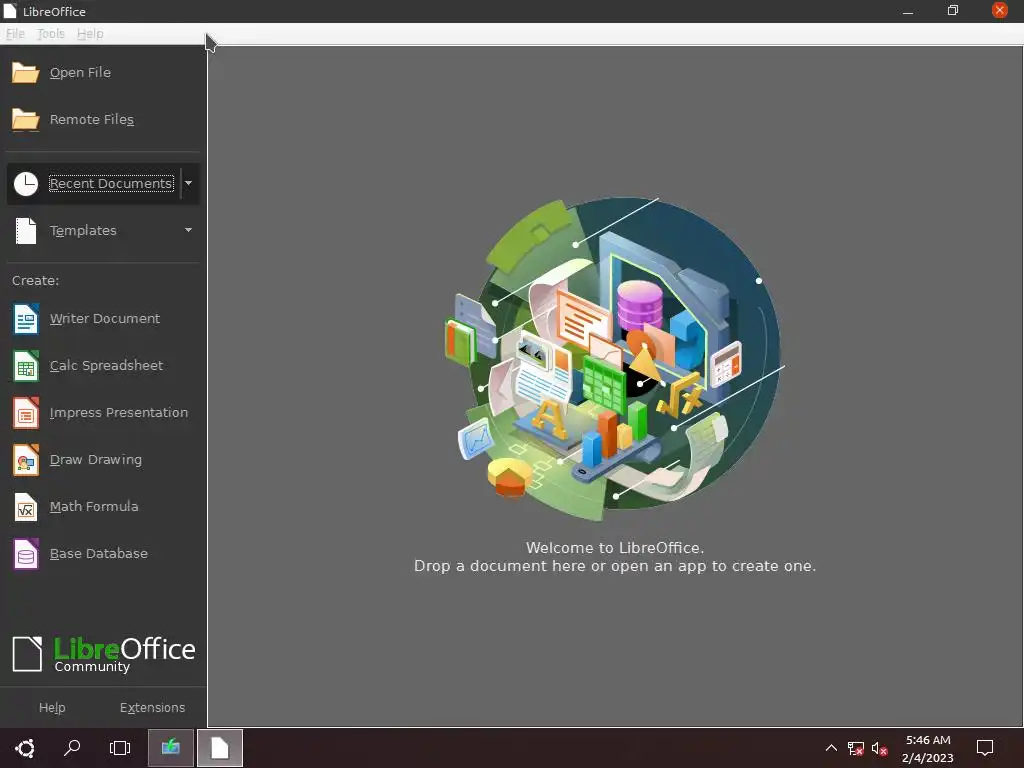This screenshot has width=1024, height=768.
Task: Click the Calc Spreadsheet label
Action: tap(106, 366)
